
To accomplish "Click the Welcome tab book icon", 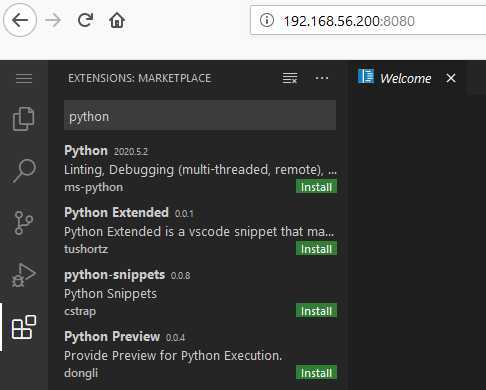I will pyautogui.click(x=366, y=76).
